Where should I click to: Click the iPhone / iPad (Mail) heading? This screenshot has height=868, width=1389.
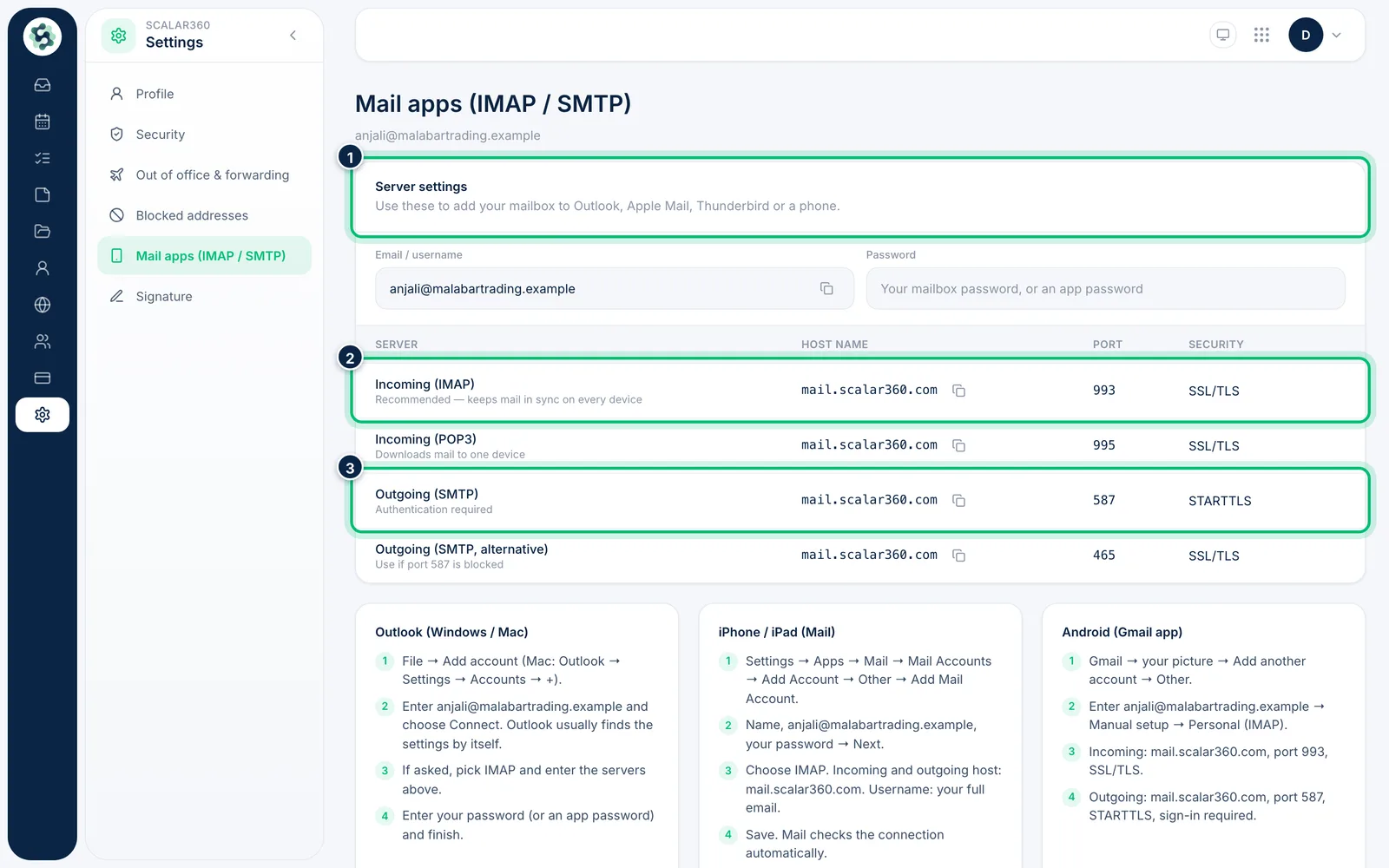[776, 632]
